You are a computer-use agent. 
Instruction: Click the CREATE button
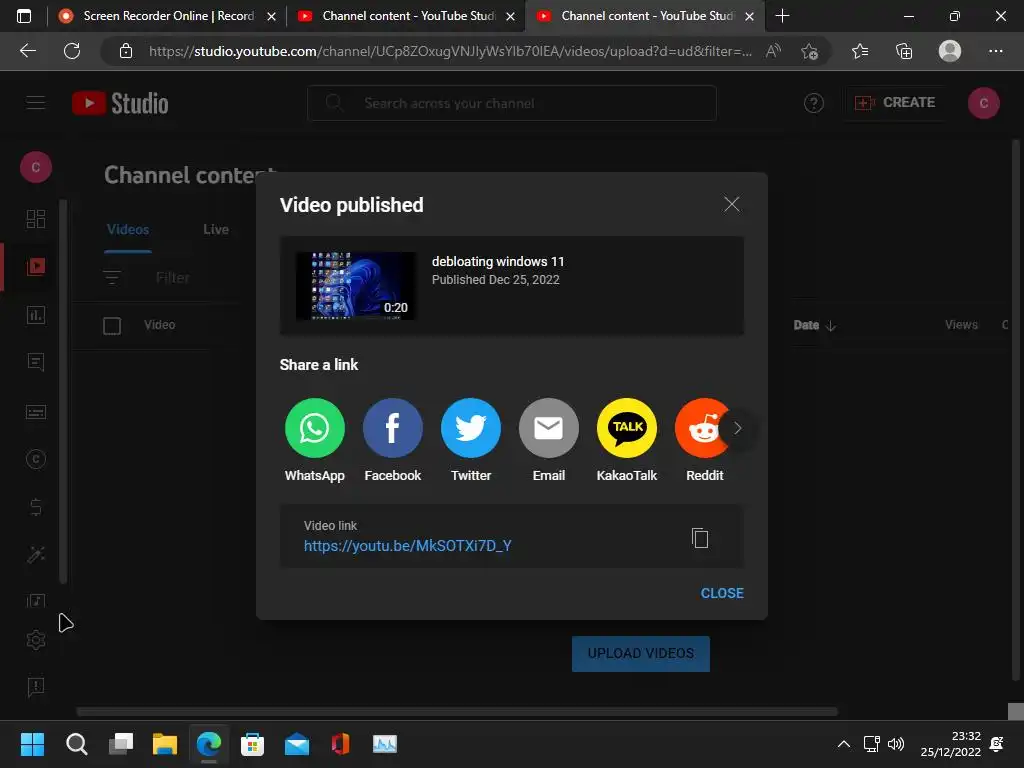[895, 103]
